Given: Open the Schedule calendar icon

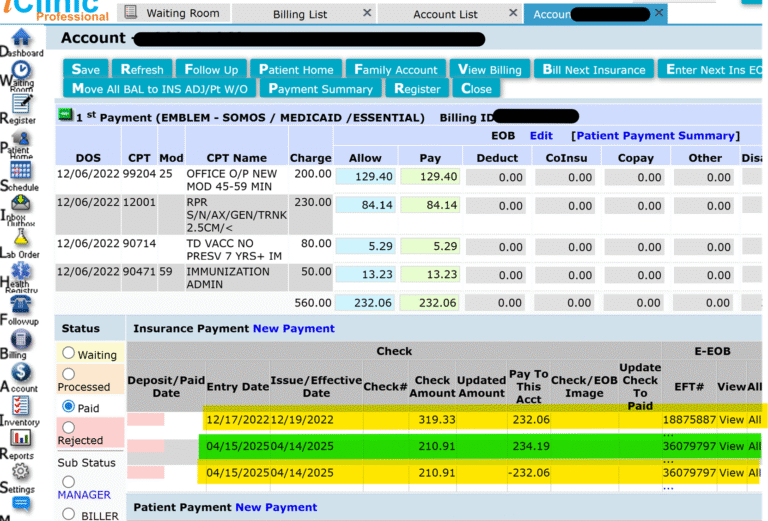Looking at the screenshot, I should pyautogui.click(x=19, y=171).
